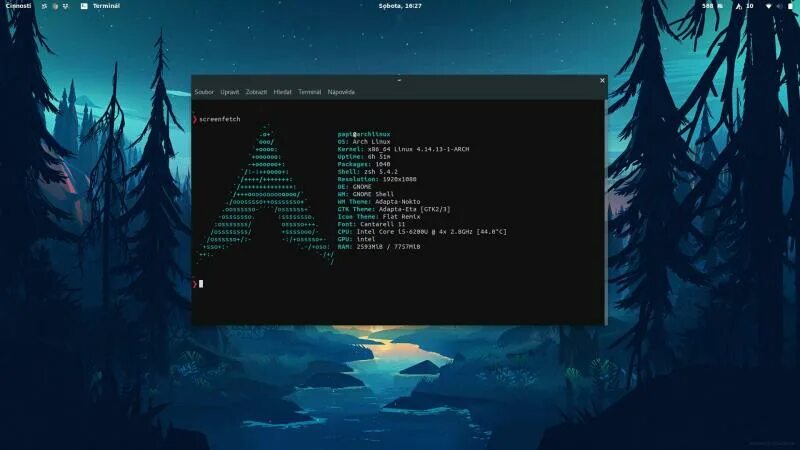Click the first tray icon beside Činnosti

[x=44, y=6]
